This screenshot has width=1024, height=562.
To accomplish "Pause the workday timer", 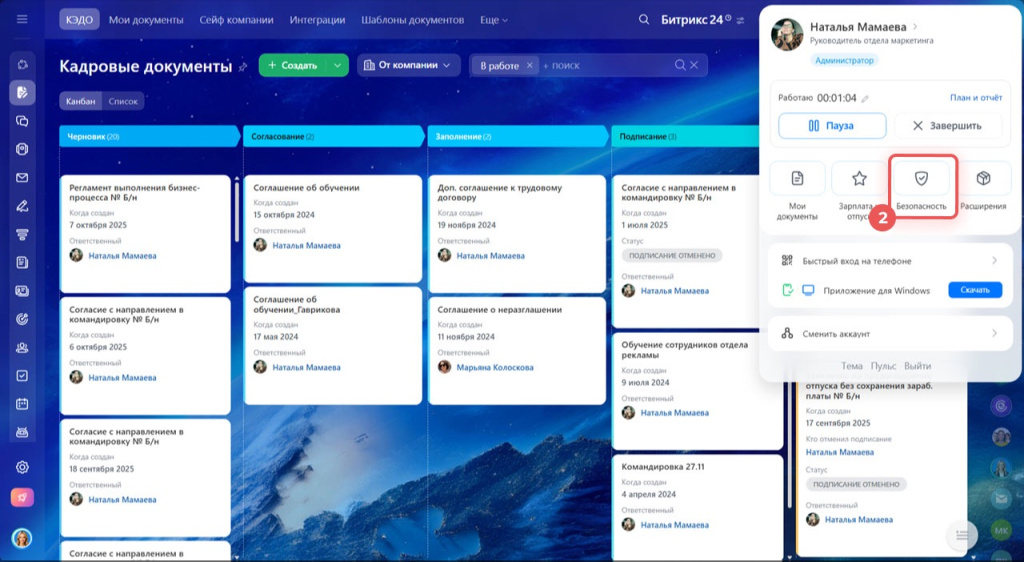I will tap(832, 126).
